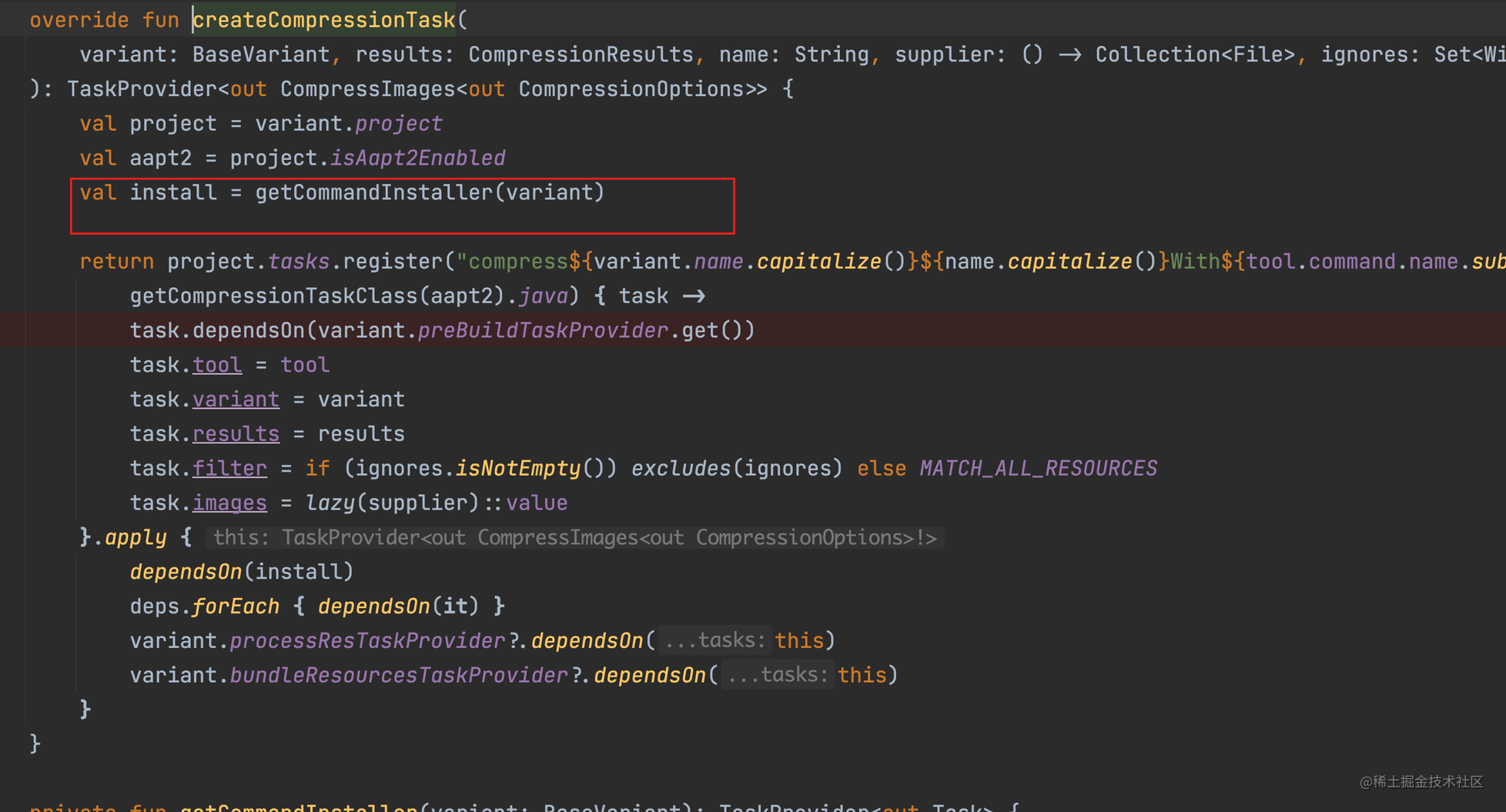
Task: Click TaskProvider in the return type
Action: (x=142, y=89)
